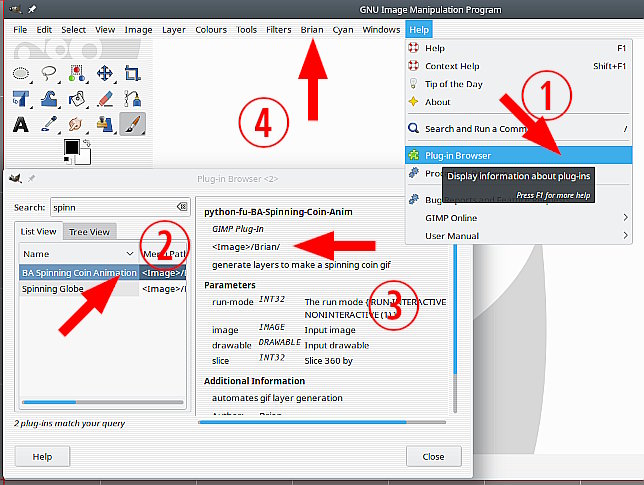
Task: Close the open Help menu header
Action: (x=419, y=30)
